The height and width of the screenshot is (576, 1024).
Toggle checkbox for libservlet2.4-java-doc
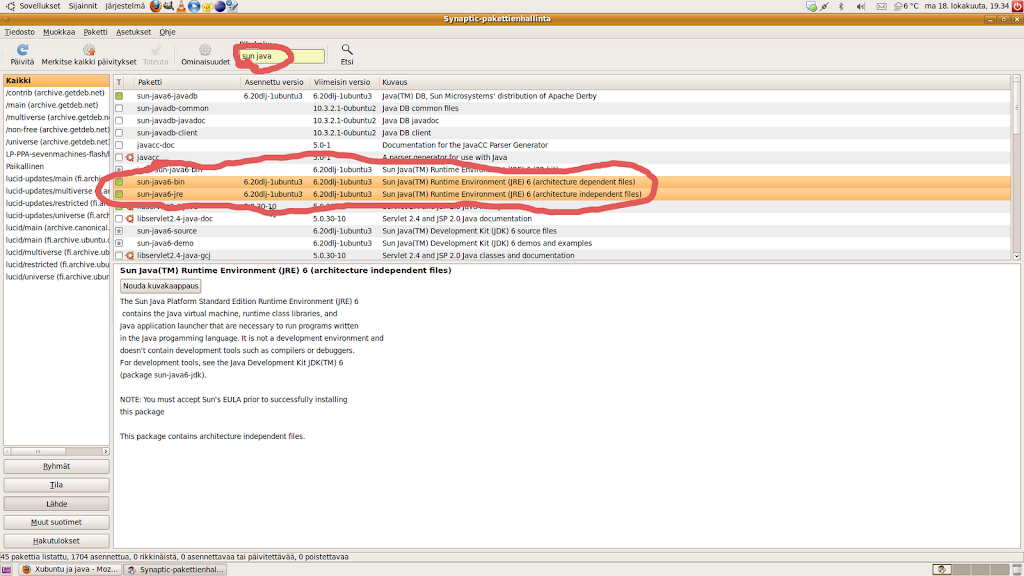click(x=119, y=219)
